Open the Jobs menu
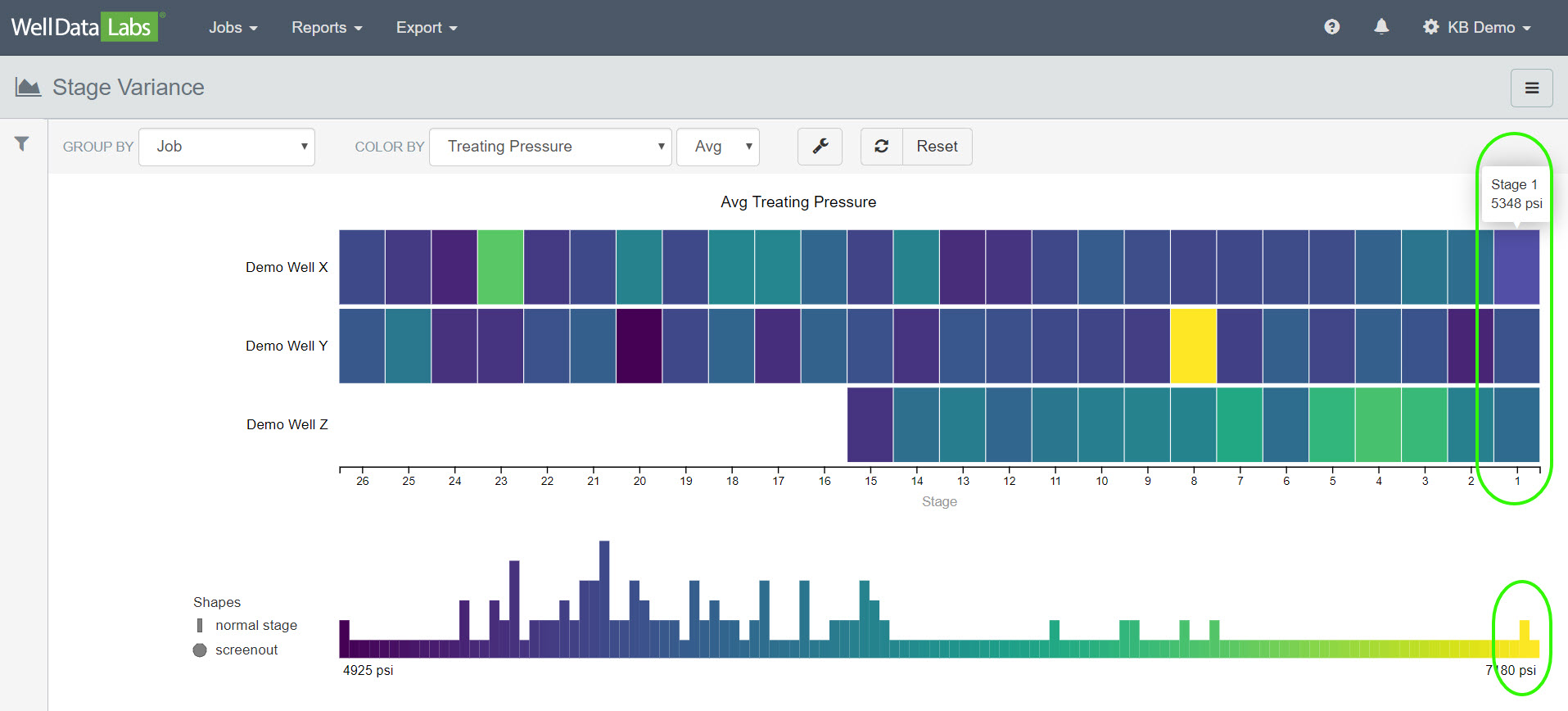1568x711 pixels. click(233, 28)
